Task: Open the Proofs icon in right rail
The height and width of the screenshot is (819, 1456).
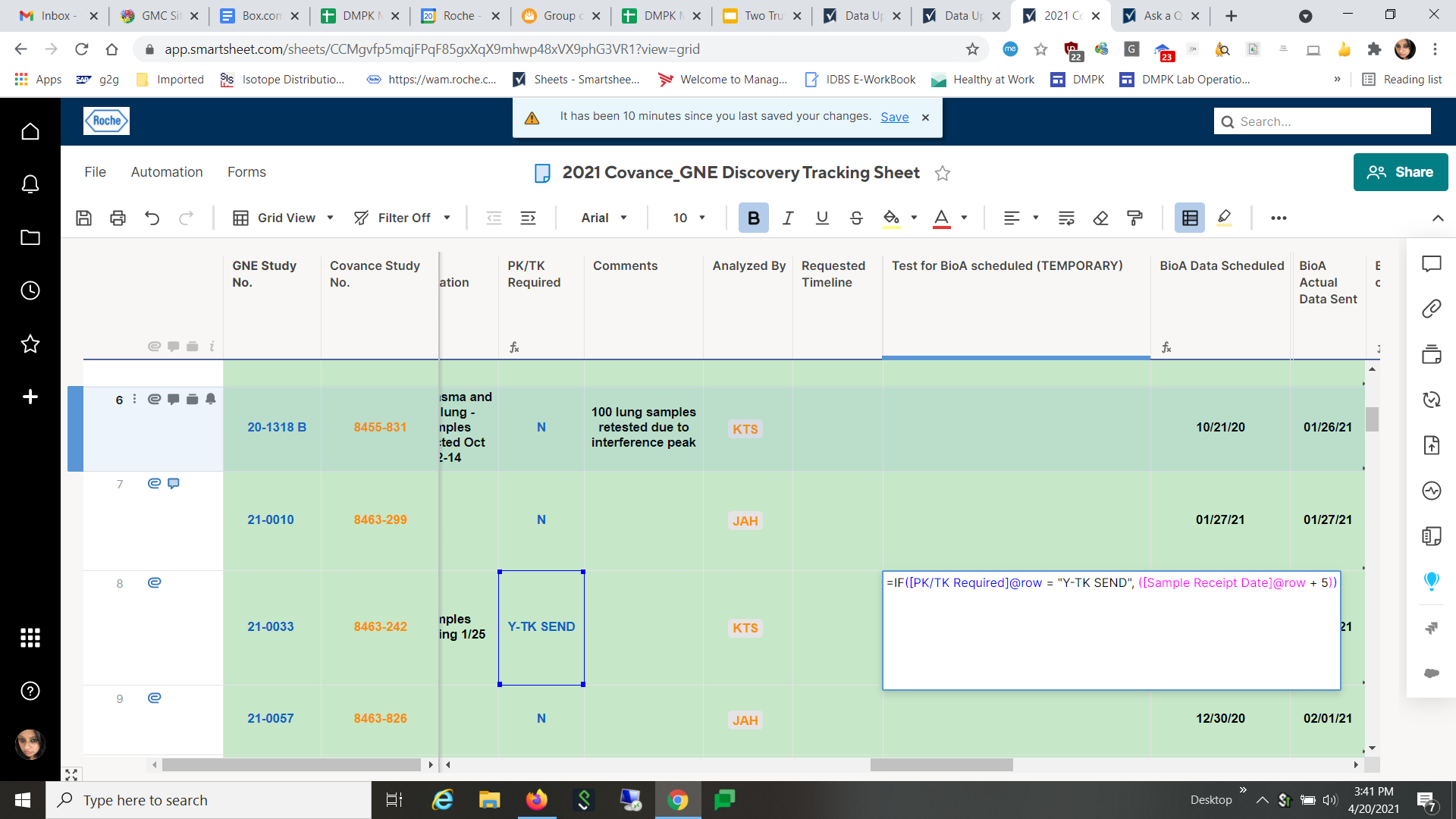Action: [x=1432, y=354]
